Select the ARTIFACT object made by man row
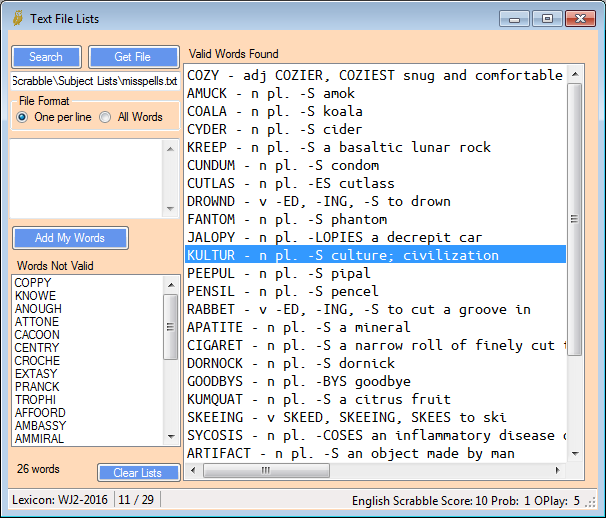 376,453
